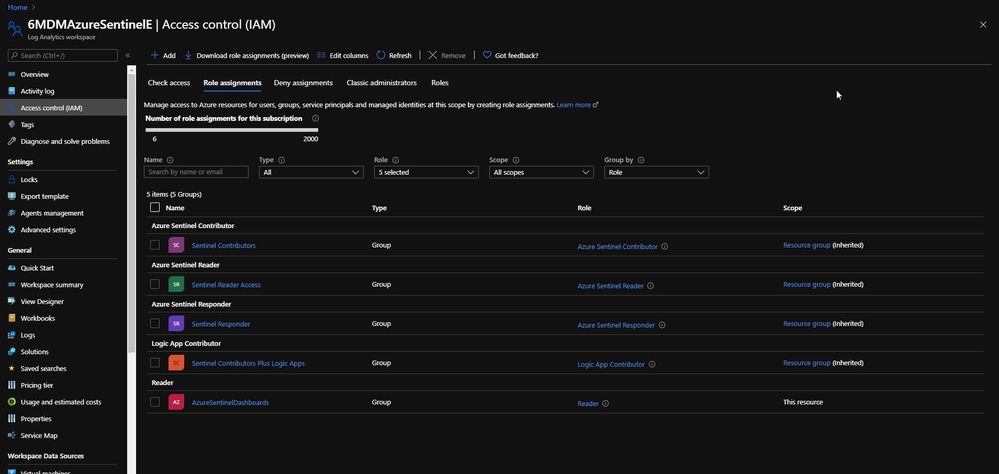
Task: Open the Quick Start icon
Action: [11, 268]
